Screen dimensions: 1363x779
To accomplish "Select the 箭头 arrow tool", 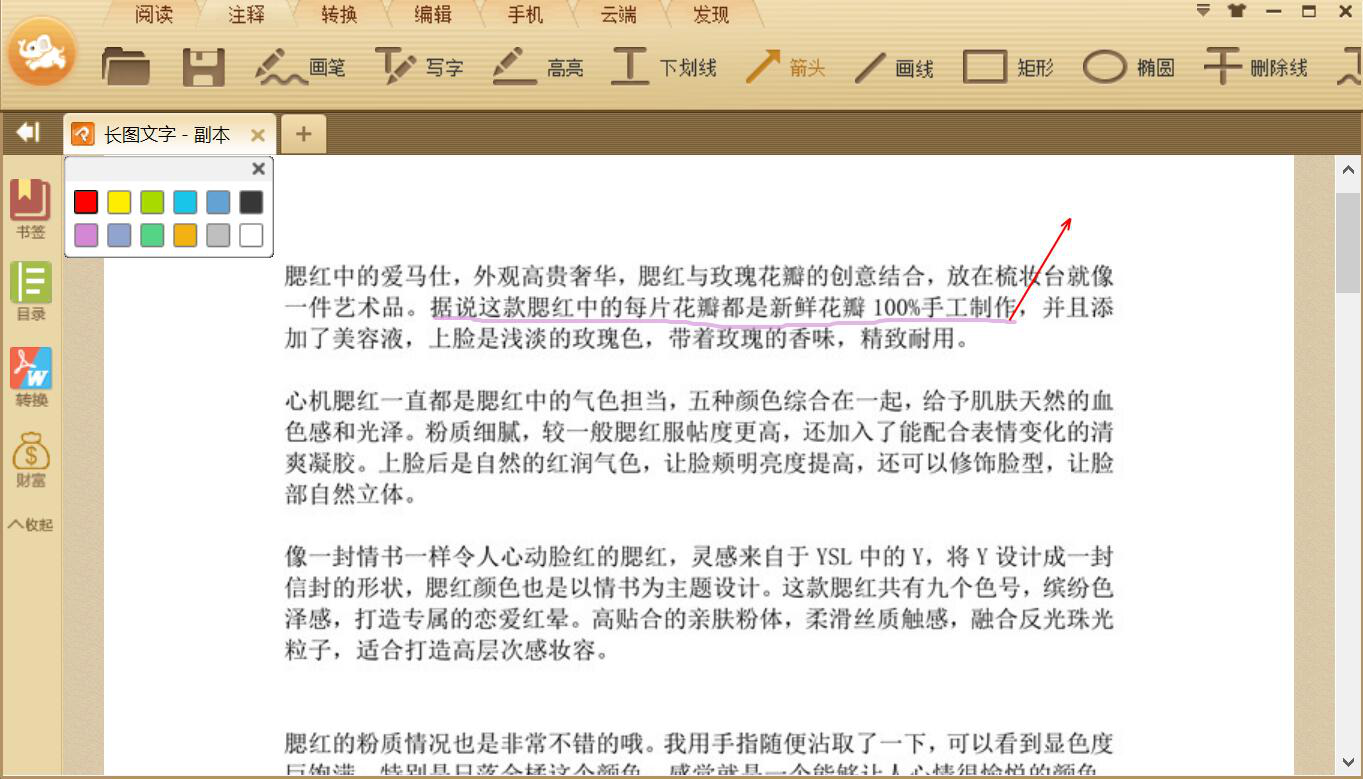I will tap(785, 67).
